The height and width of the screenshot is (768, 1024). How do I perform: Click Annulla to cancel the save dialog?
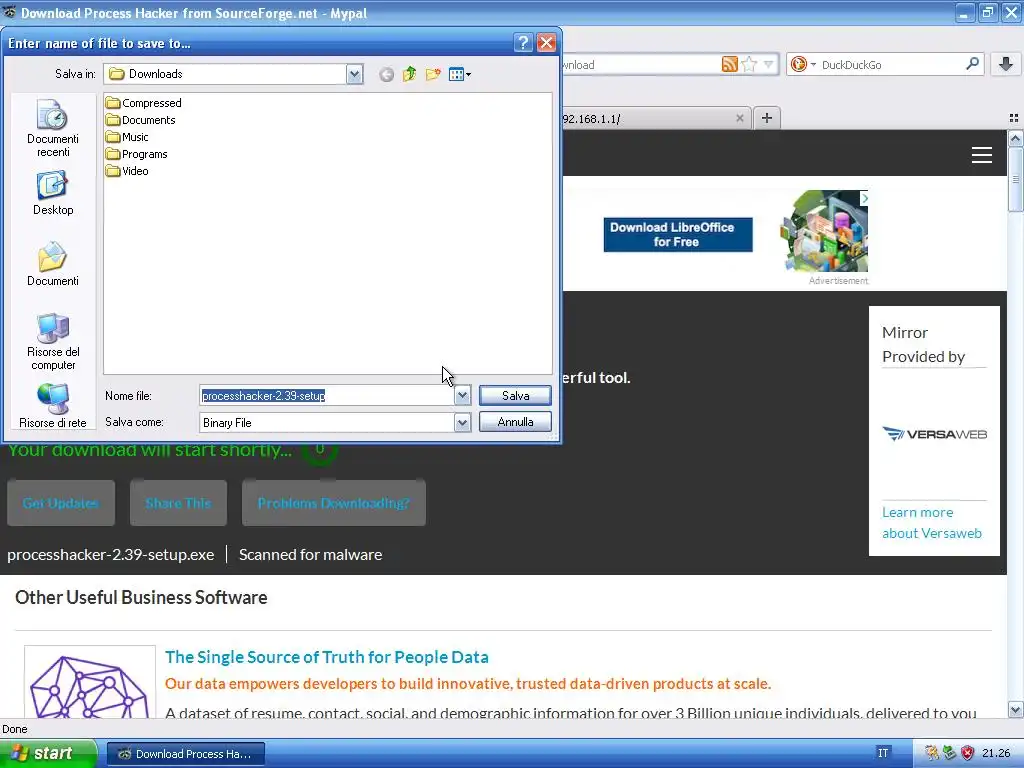coord(515,422)
